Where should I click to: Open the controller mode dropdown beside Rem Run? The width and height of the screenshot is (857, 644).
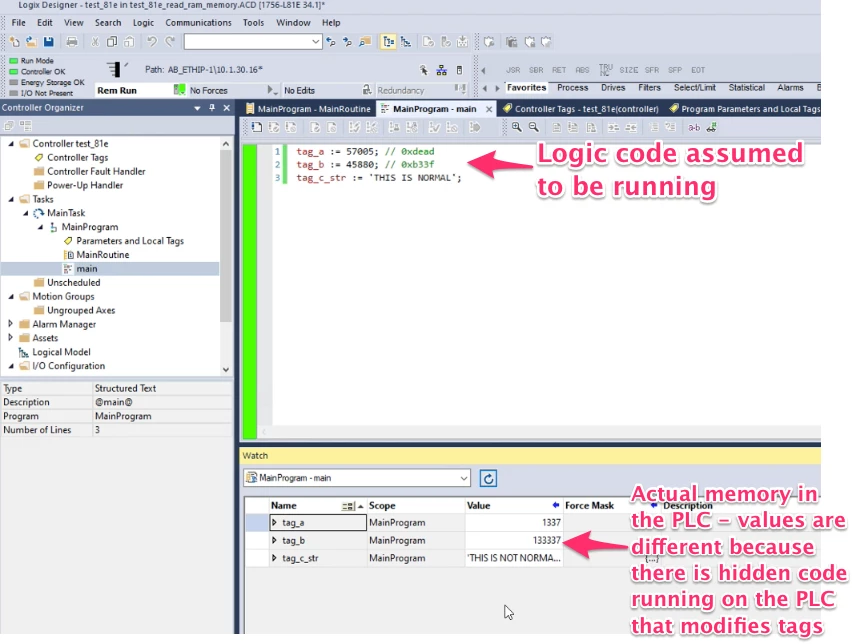coord(180,89)
